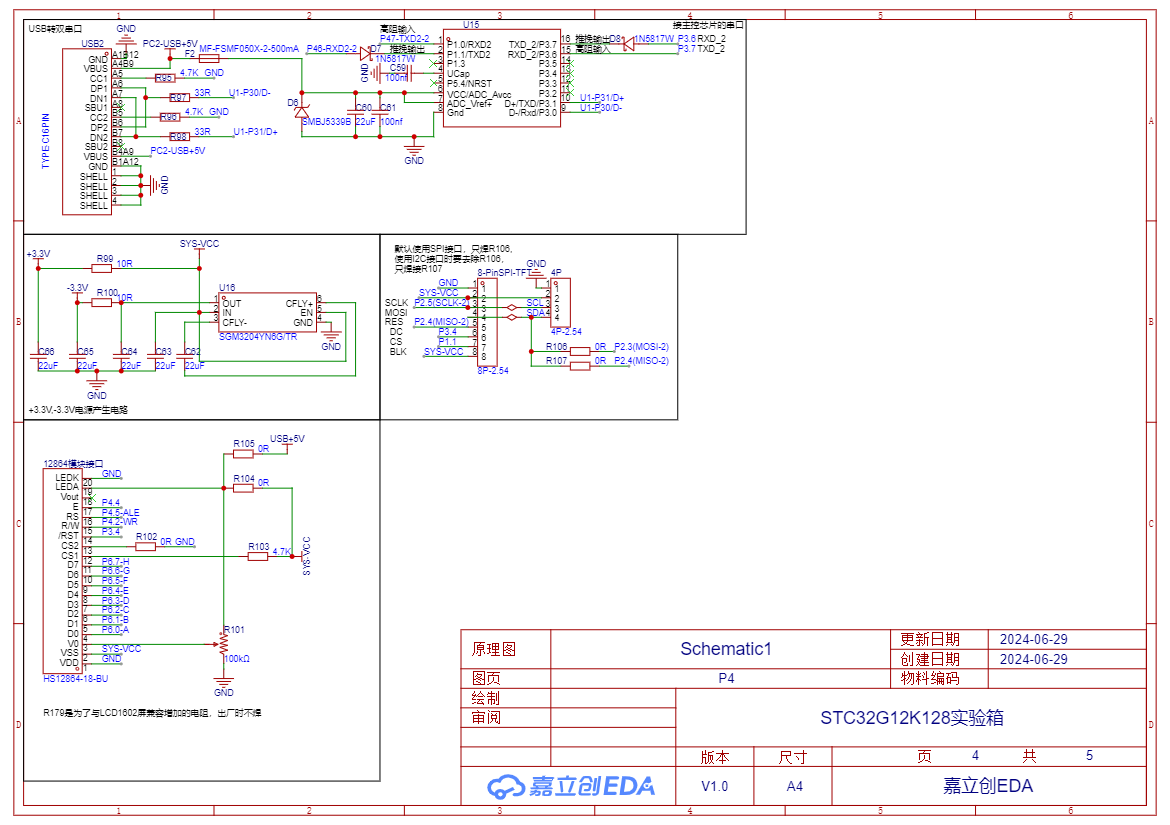
Task: Click the Schematic1 title field
Action: click(726, 649)
